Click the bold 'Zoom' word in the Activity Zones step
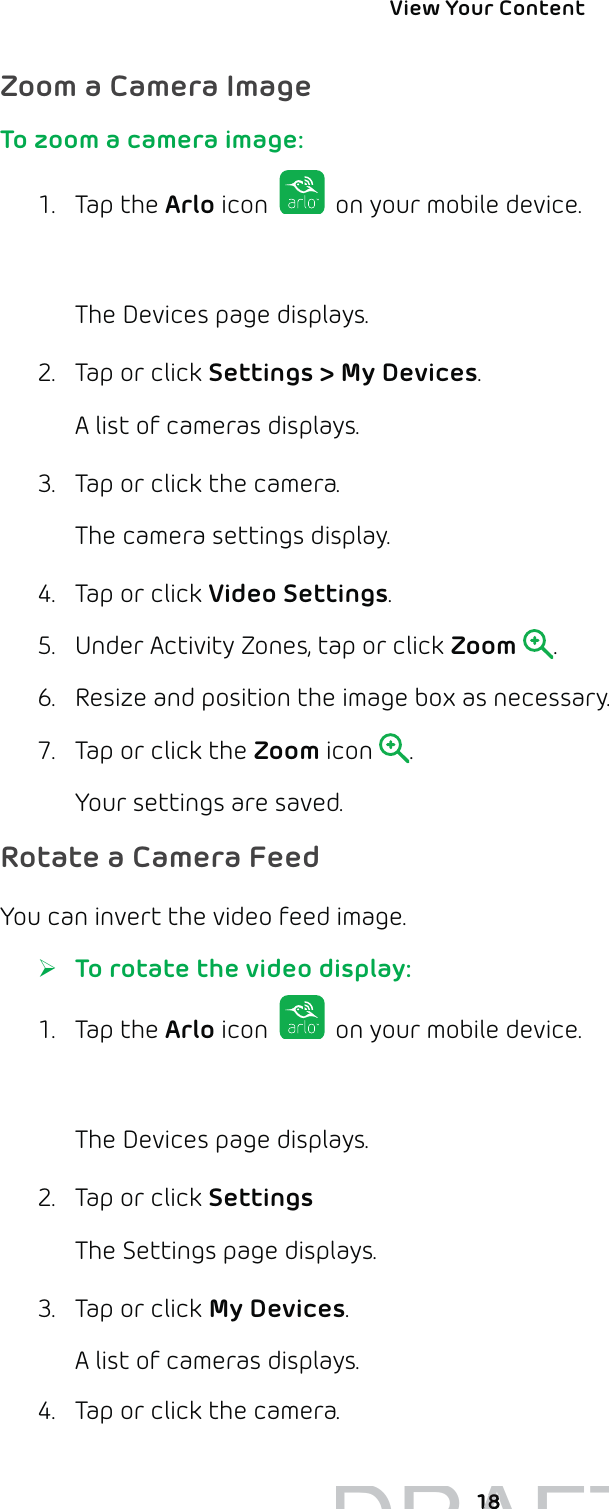Viewport: 609px width, 1509px height. (x=483, y=646)
